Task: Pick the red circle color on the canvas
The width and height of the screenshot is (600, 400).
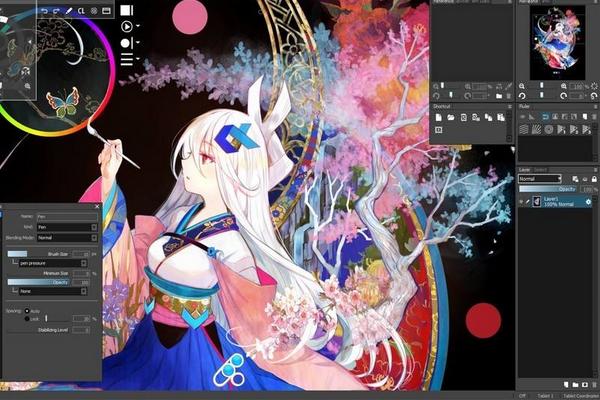Action: pos(483,321)
